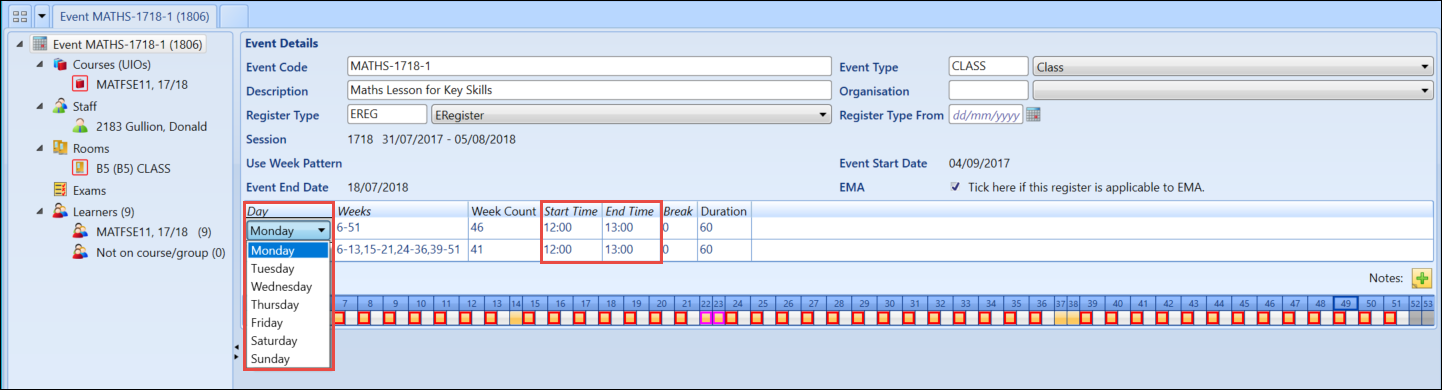The image size is (1442, 390).
Task: Collapse the Learners (9) tree node
Action: pyautogui.click(x=39, y=211)
